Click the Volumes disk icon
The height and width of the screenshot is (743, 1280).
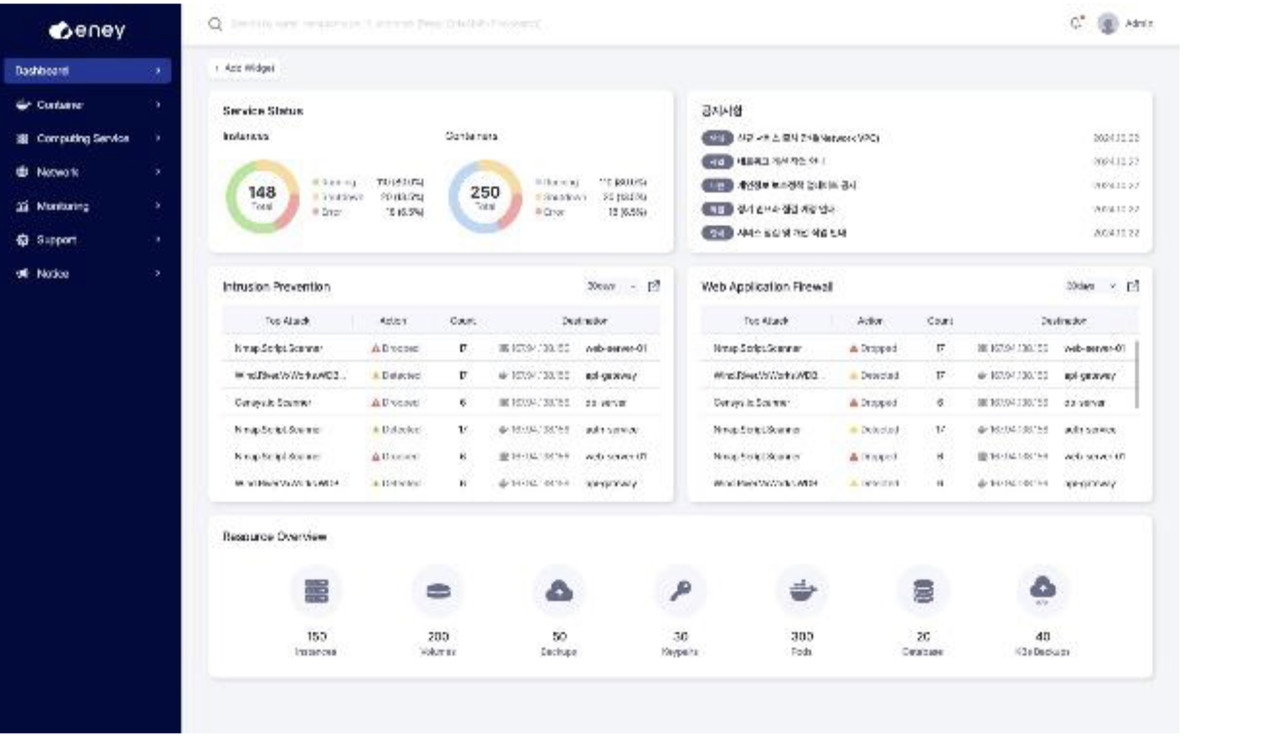click(x=438, y=591)
